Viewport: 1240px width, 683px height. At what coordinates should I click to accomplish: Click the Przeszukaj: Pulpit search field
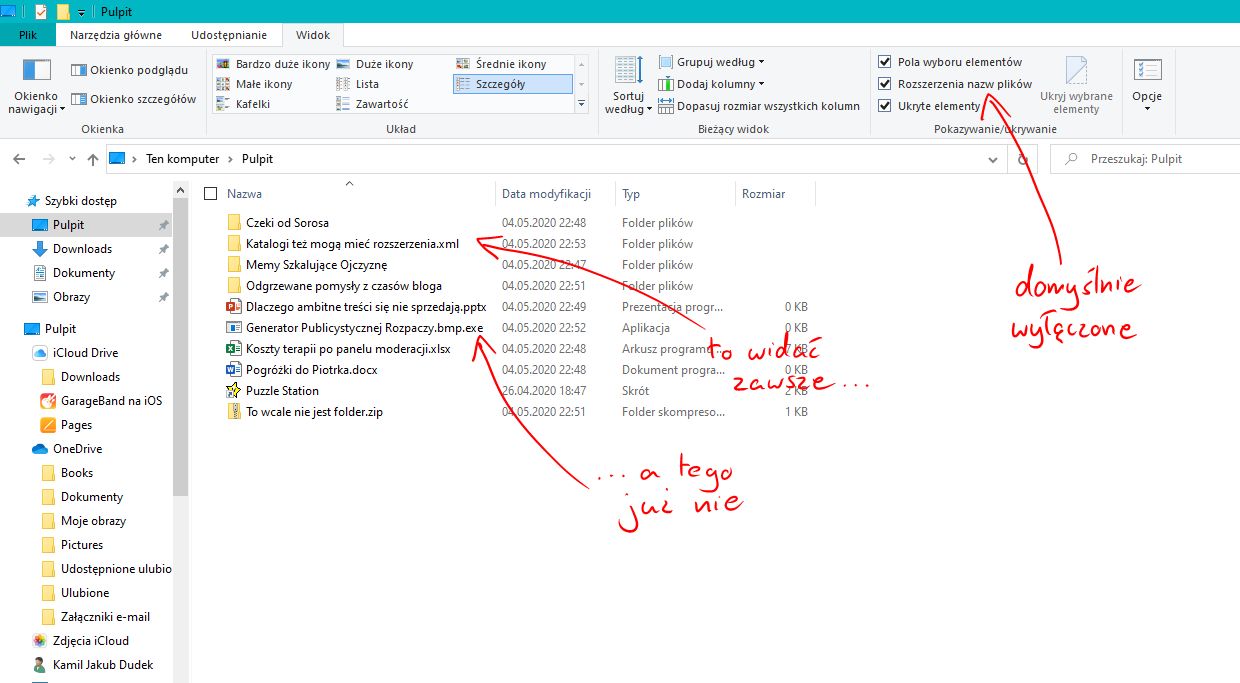point(1145,159)
